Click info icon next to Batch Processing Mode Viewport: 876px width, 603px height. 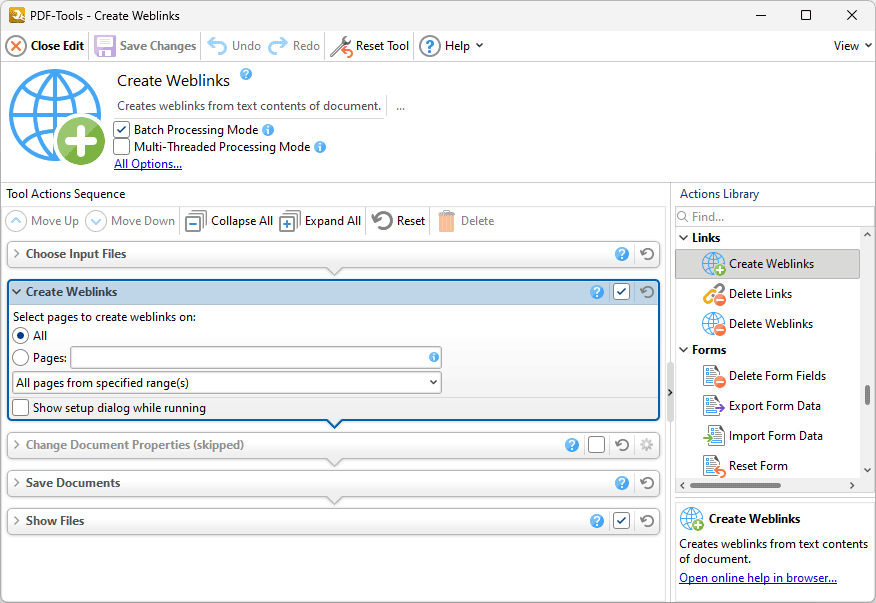[x=268, y=130]
